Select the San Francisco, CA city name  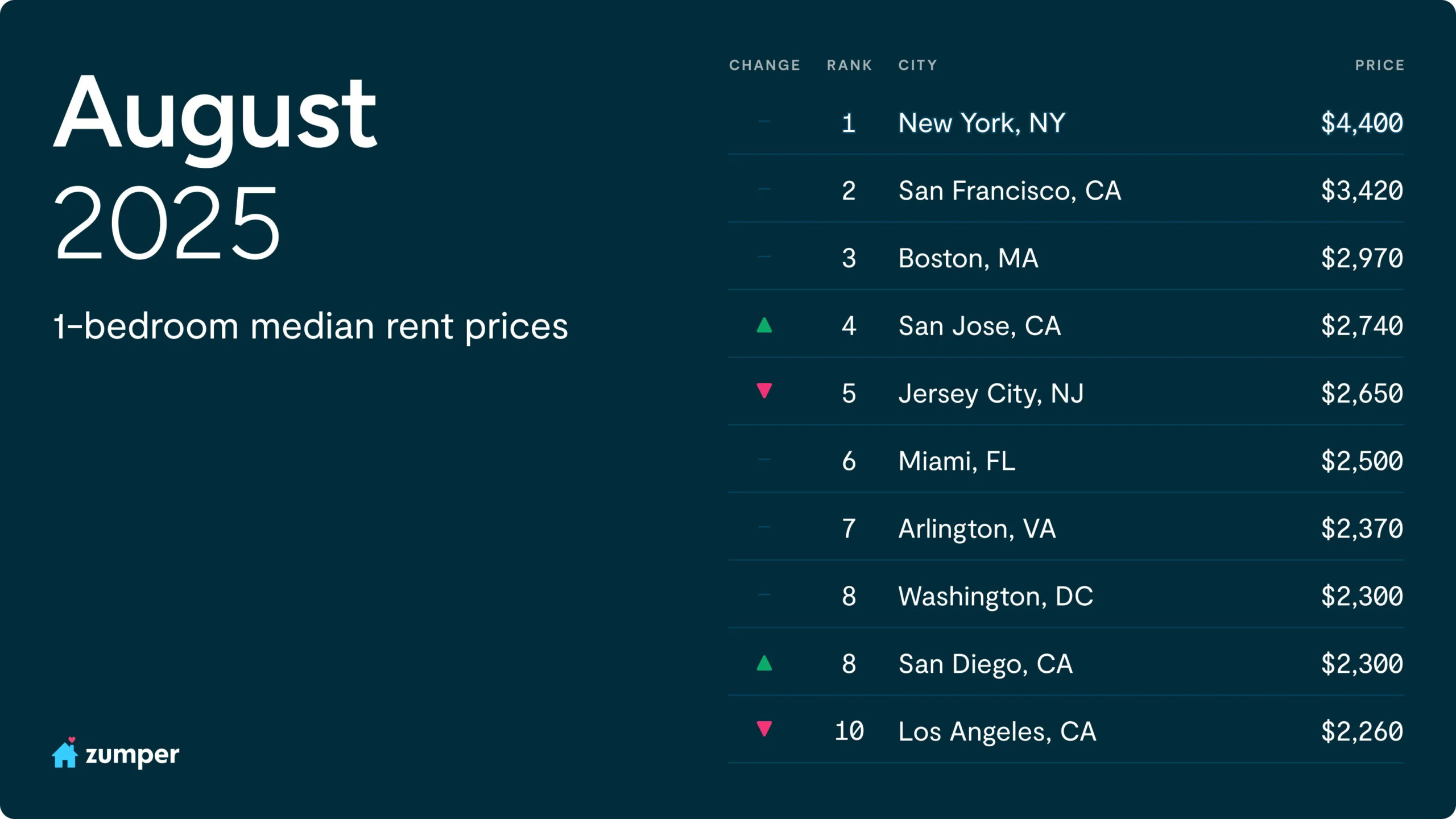coord(1010,191)
